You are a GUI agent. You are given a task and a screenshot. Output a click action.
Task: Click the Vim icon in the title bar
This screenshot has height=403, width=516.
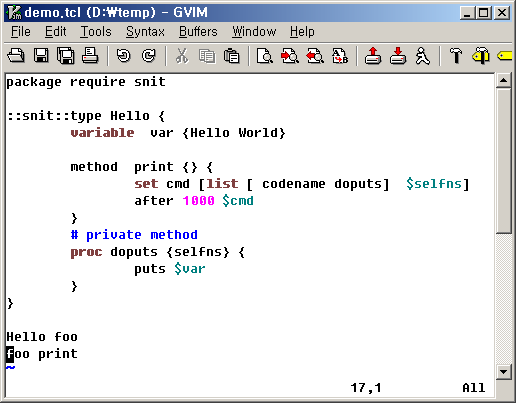click(x=14, y=13)
